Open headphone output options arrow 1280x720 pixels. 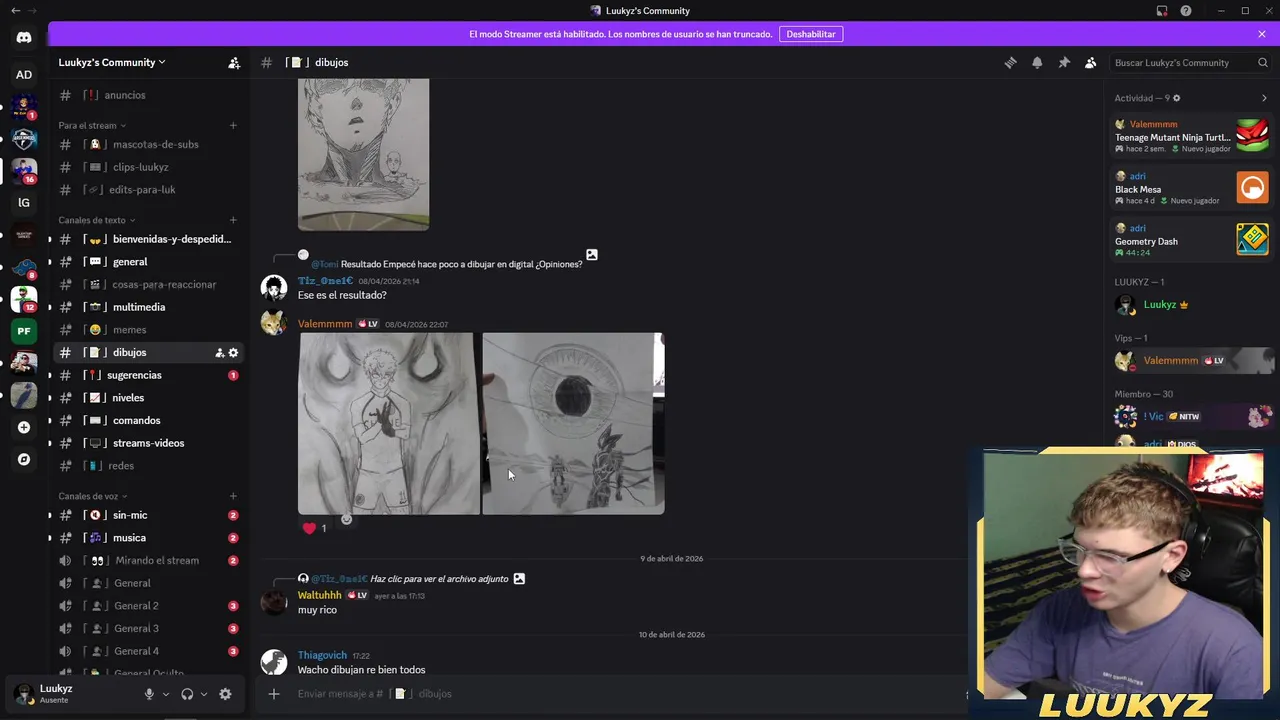tap(204, 694)
